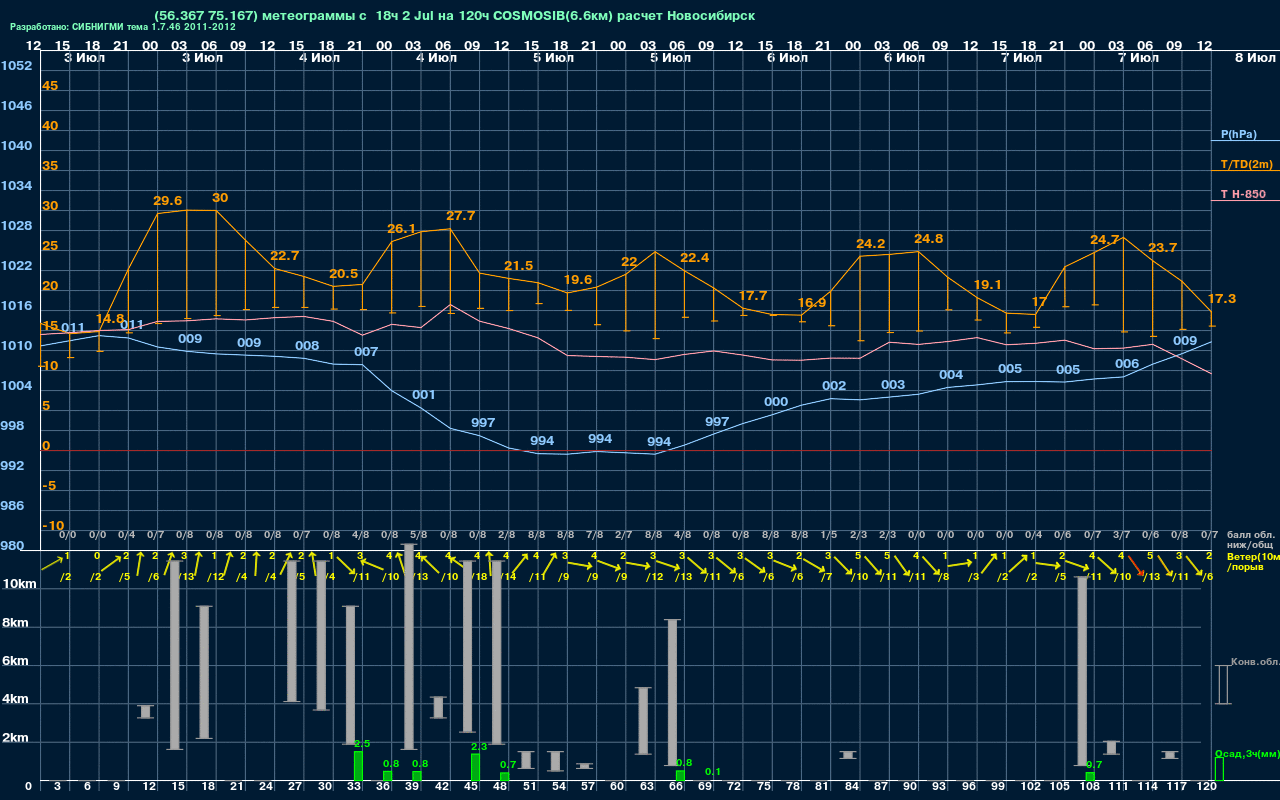Click the 17.3 temperature label
Screen dimensions: 1280x800
[1222, 299]
